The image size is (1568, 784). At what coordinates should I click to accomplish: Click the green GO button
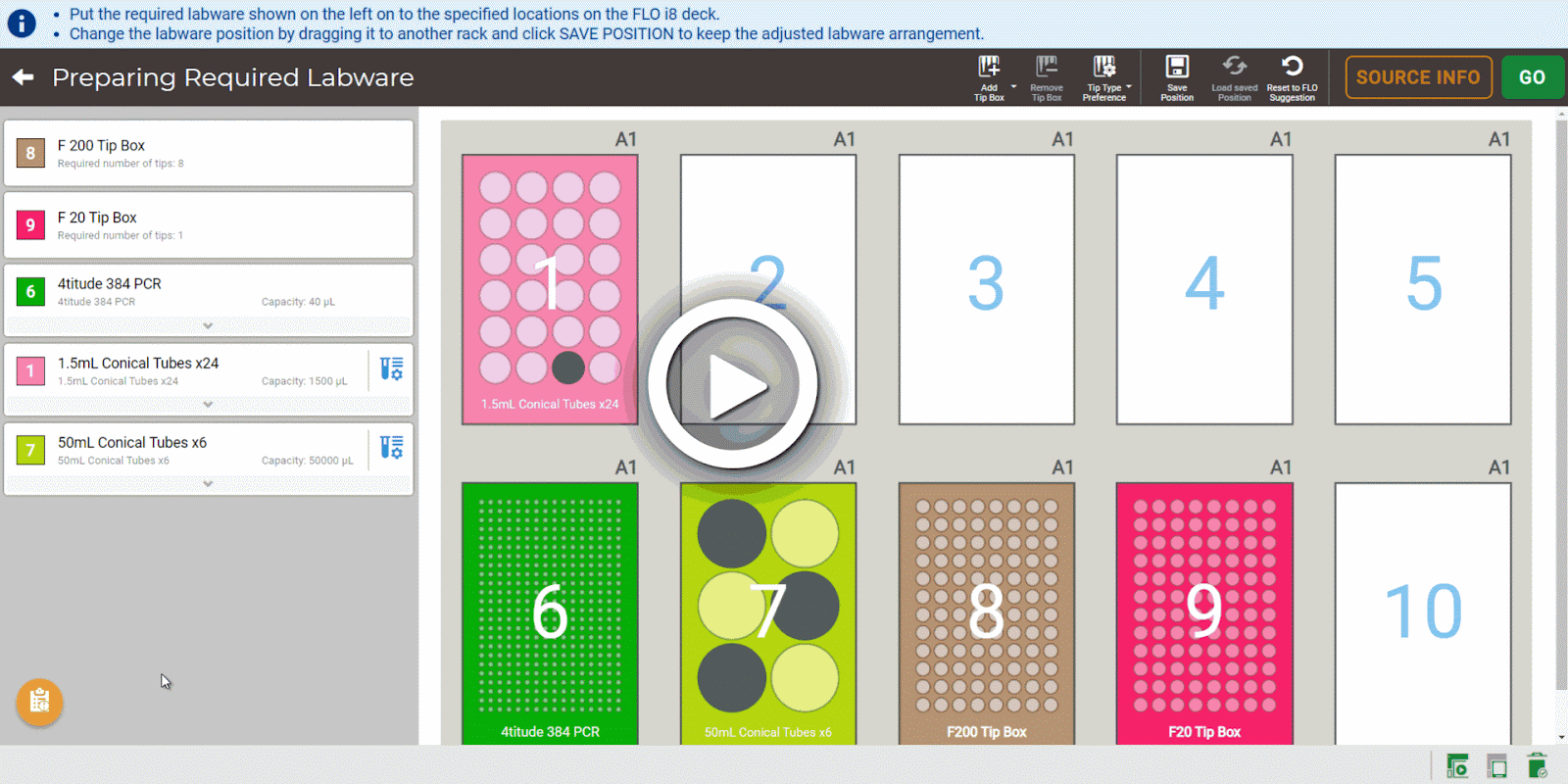(1532, 77)
